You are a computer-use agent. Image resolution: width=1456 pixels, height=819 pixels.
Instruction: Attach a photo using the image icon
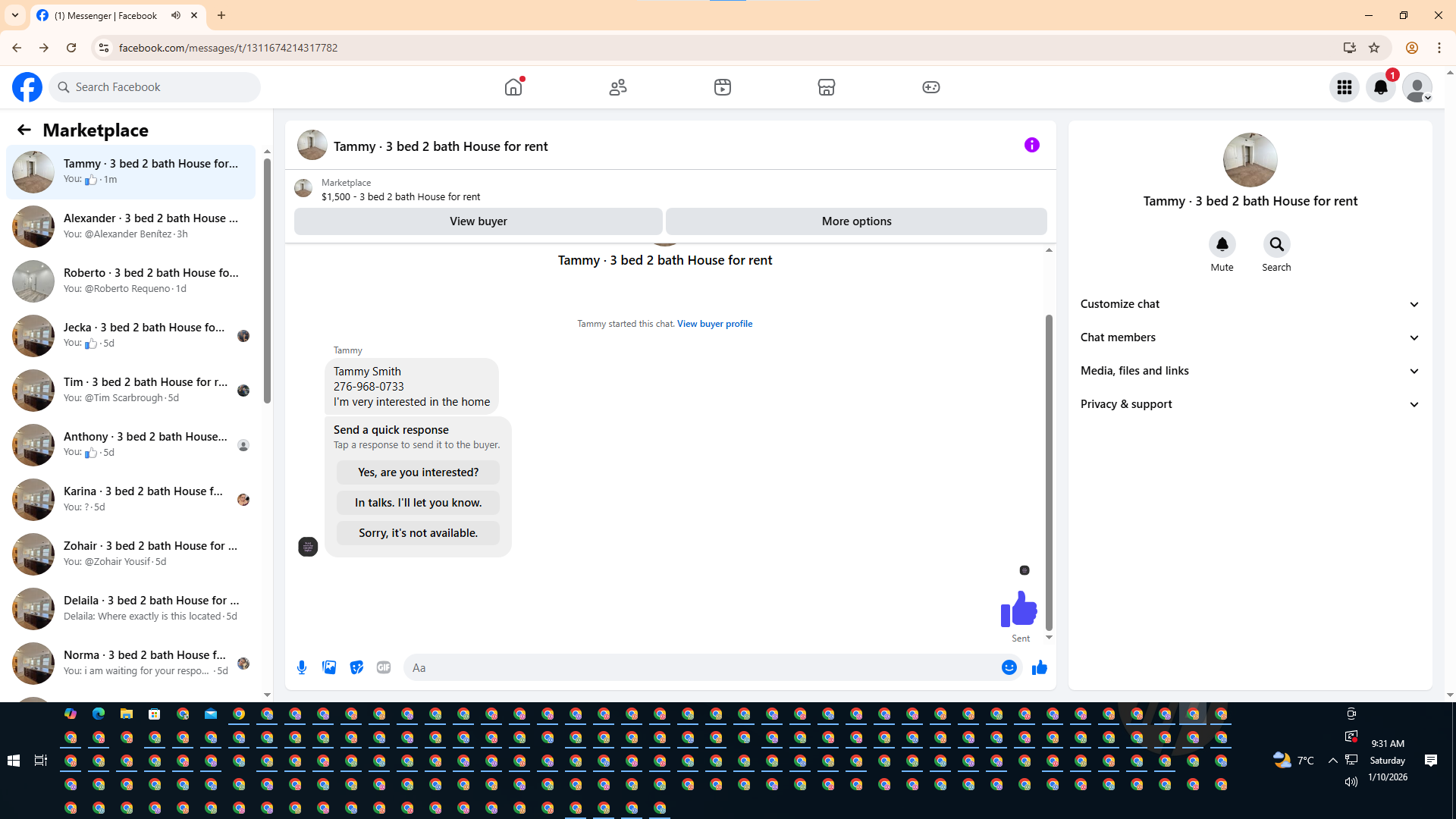click(x=329, y=667)
